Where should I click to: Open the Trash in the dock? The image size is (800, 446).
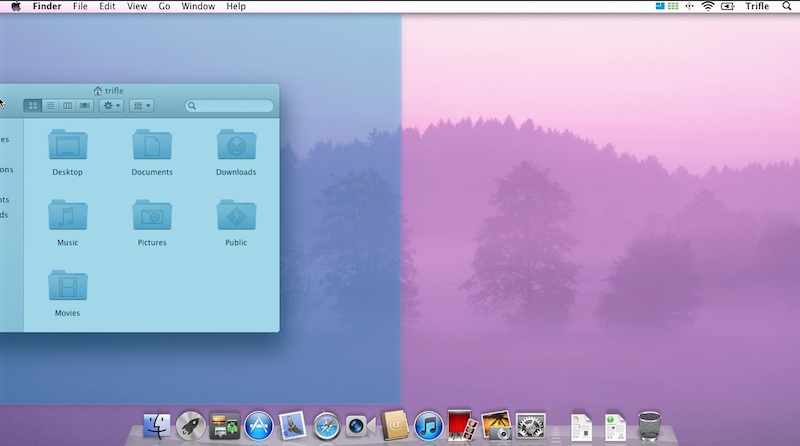click(651, 426)
